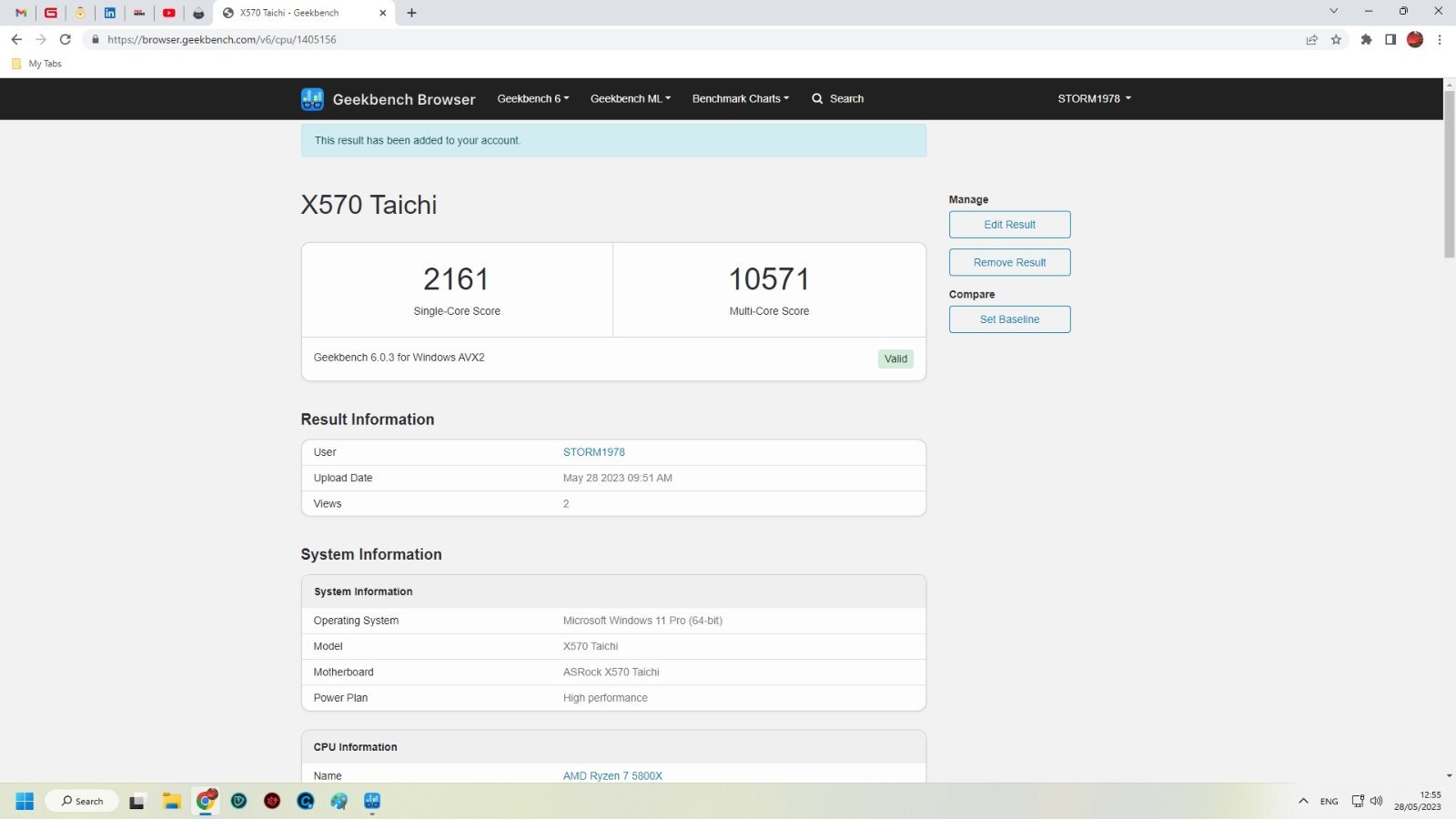Share this page using the share icon
1456x819 pixels.
point(1311,39)
